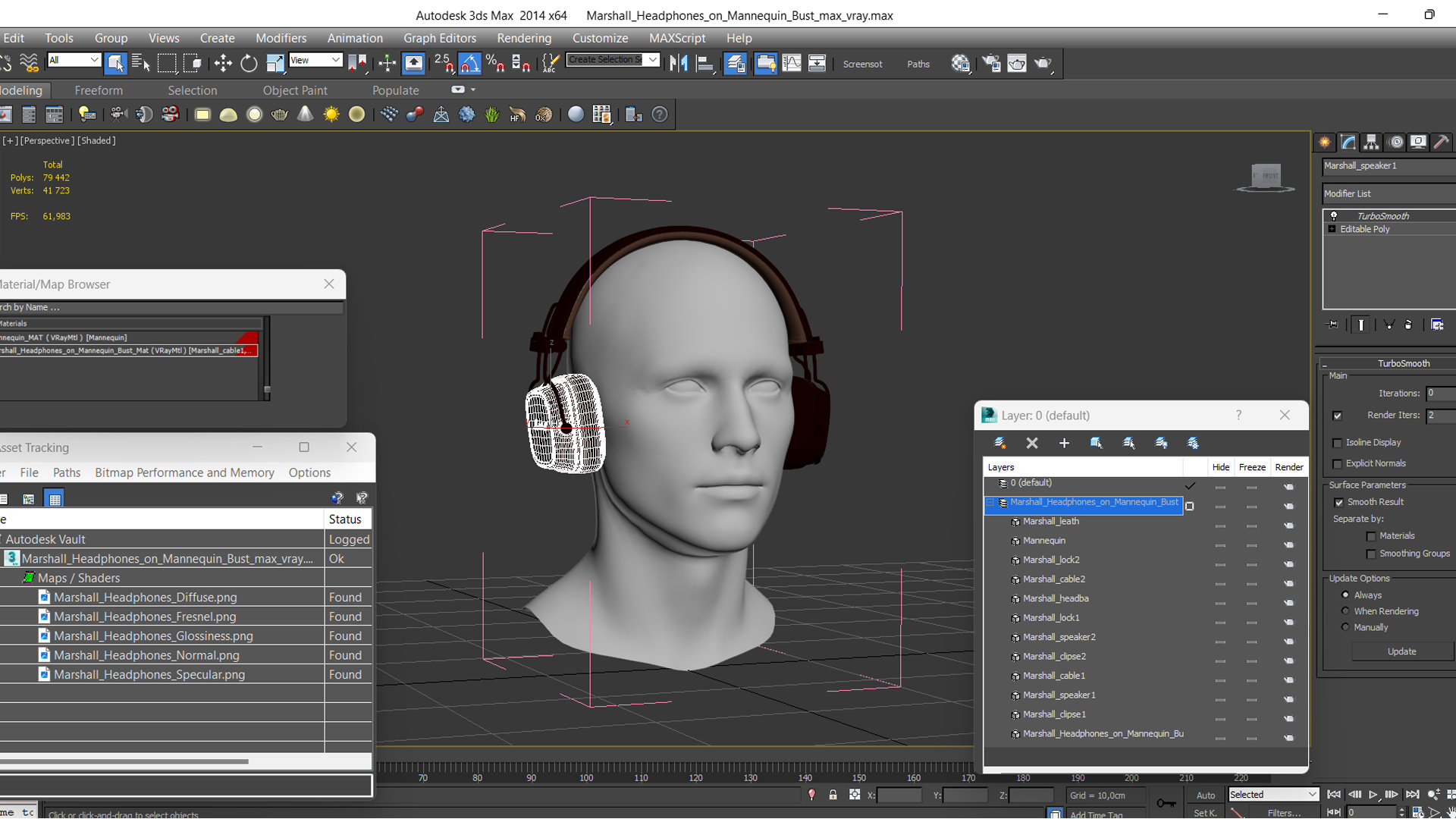
Task: Open the Modifier List dropdown
Action: point(1389,193)
